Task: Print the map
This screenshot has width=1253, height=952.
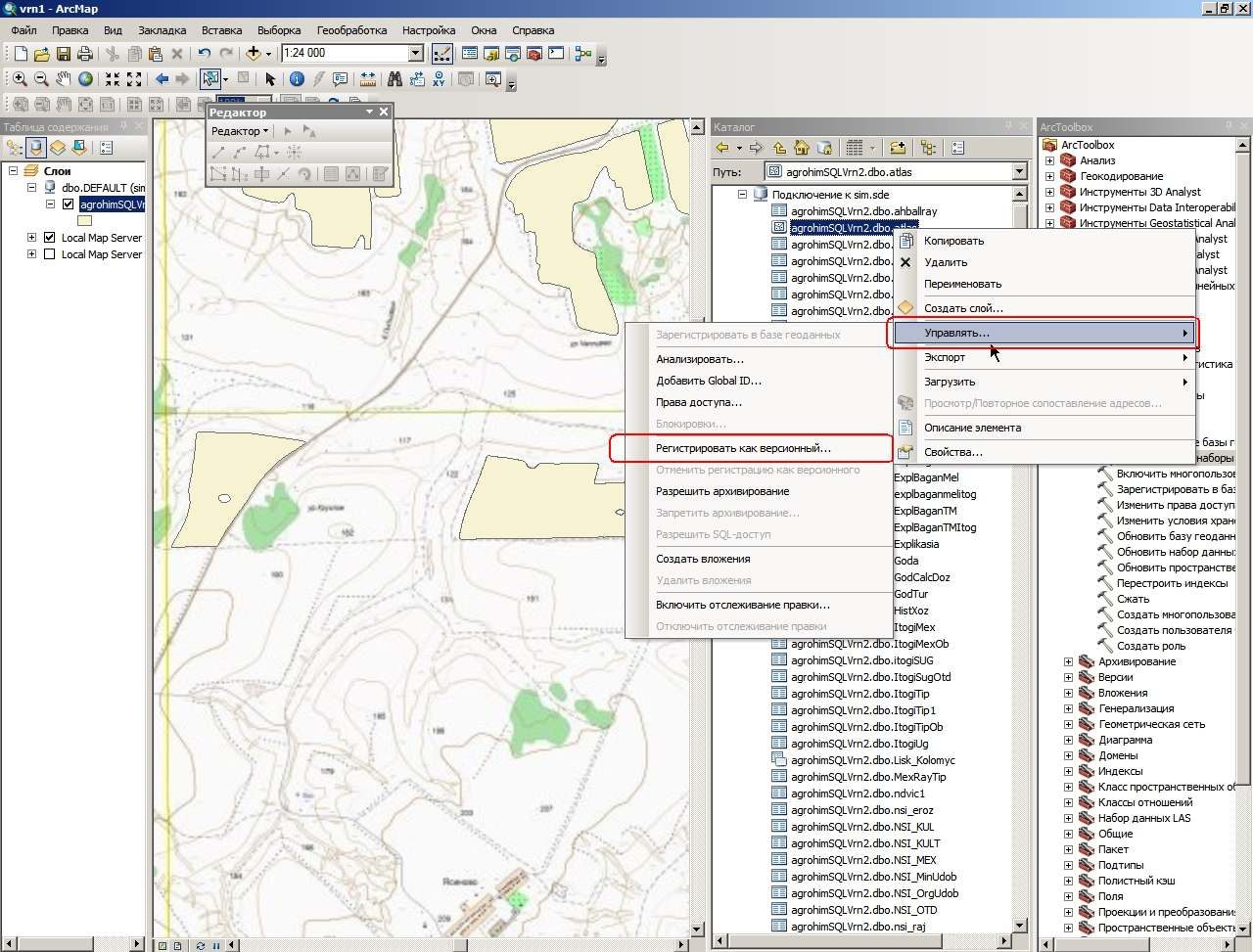Action: pos(84,54)
